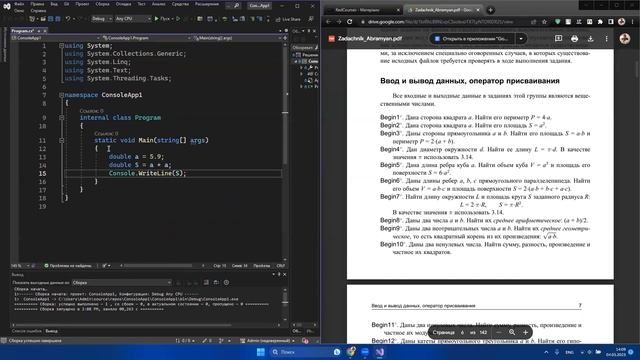Open Тест menu
Screen dimensions: 640x360
coord(141,4)
